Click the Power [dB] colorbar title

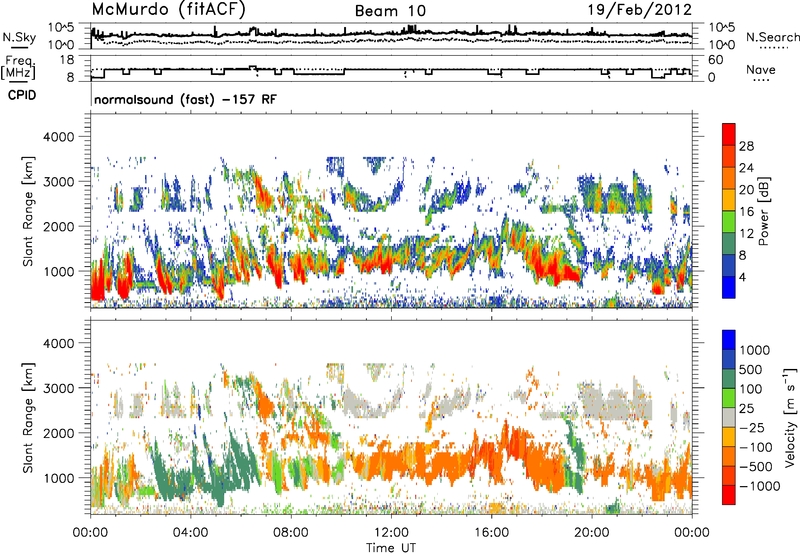tap(763, 212)
